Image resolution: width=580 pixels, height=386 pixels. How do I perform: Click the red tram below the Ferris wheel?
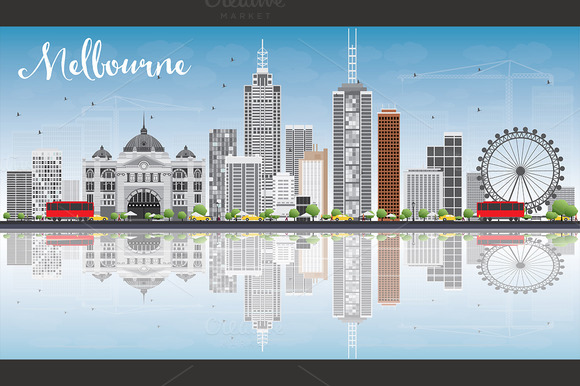pos(500,211)
